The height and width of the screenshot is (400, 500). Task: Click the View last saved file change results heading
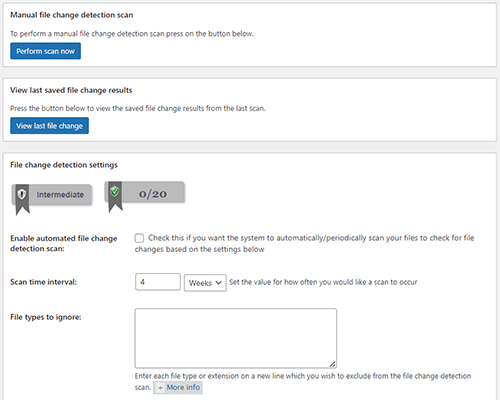(x=71, y=90)
